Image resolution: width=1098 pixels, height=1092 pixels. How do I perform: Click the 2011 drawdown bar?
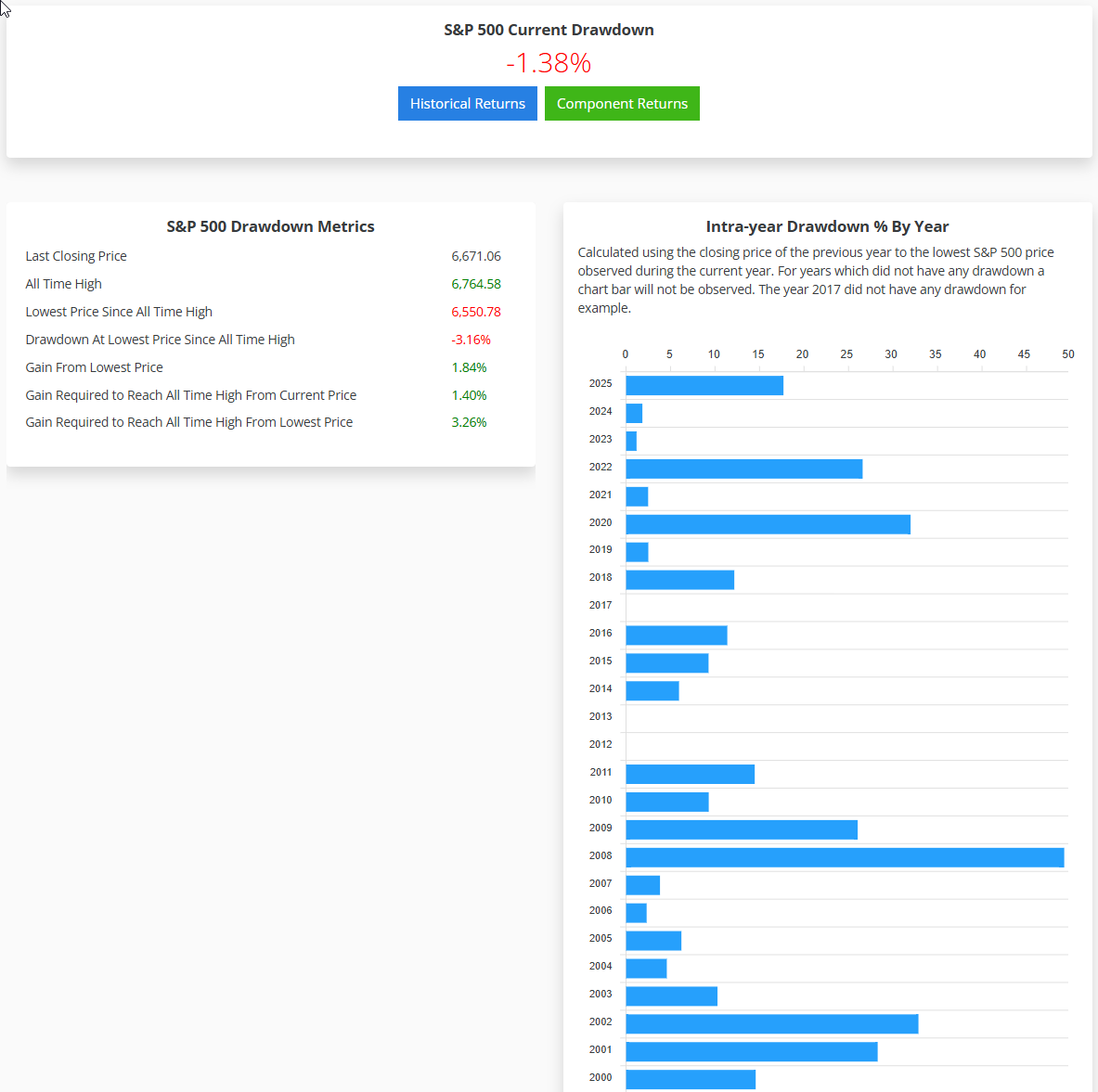click(690, 774)
